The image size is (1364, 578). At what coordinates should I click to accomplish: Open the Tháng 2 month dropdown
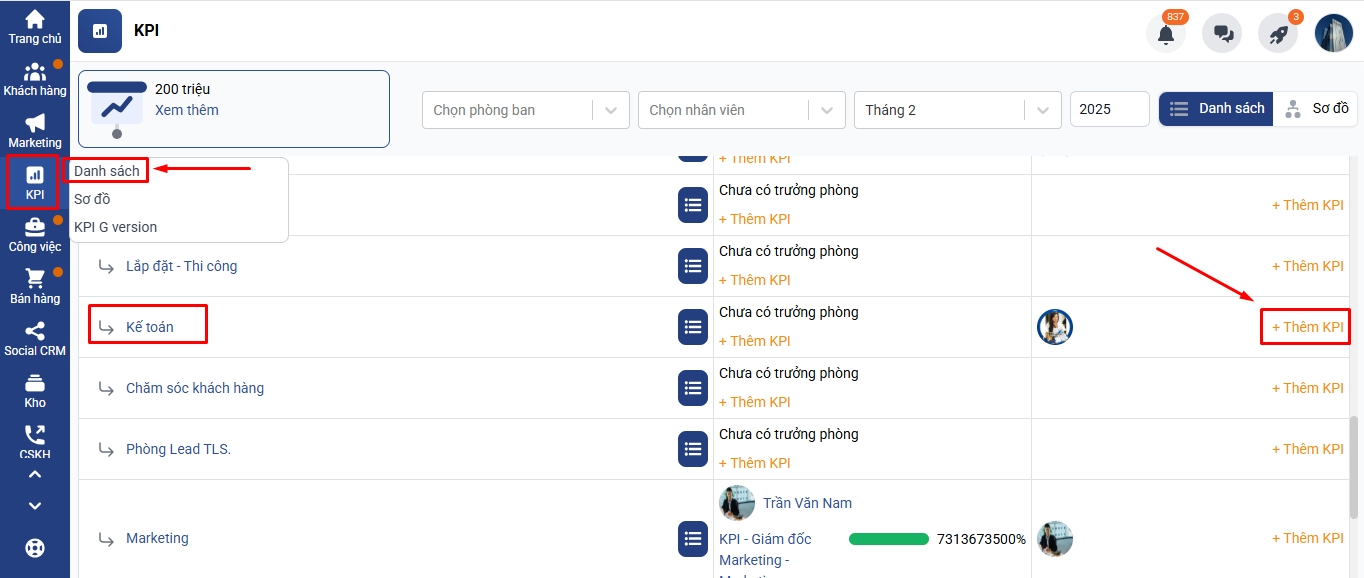tap(956, 110)
